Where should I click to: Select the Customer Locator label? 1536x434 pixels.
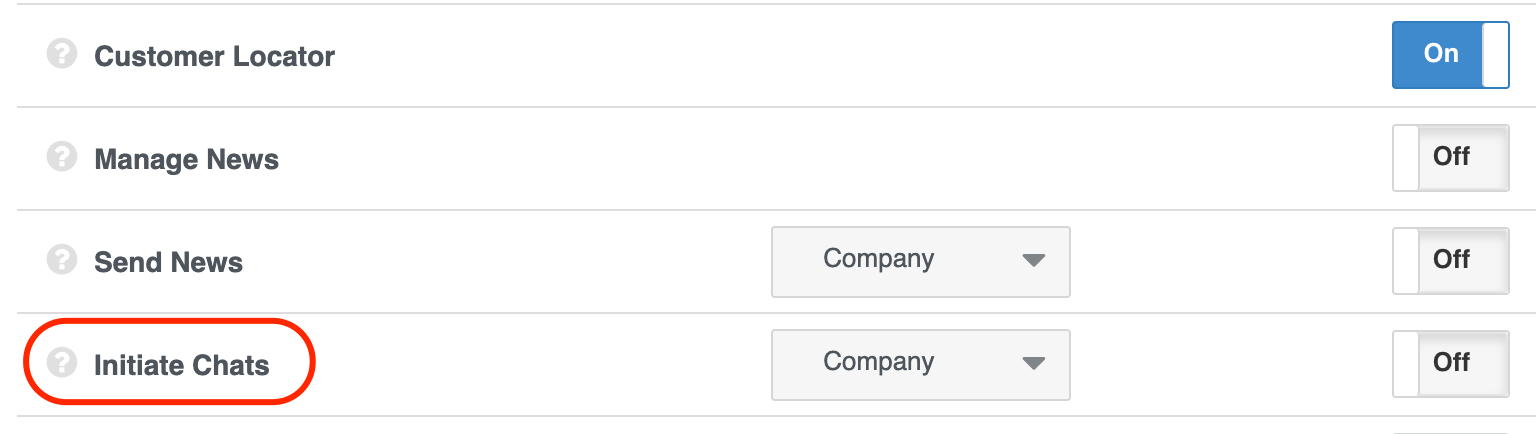tap(214, 56)
